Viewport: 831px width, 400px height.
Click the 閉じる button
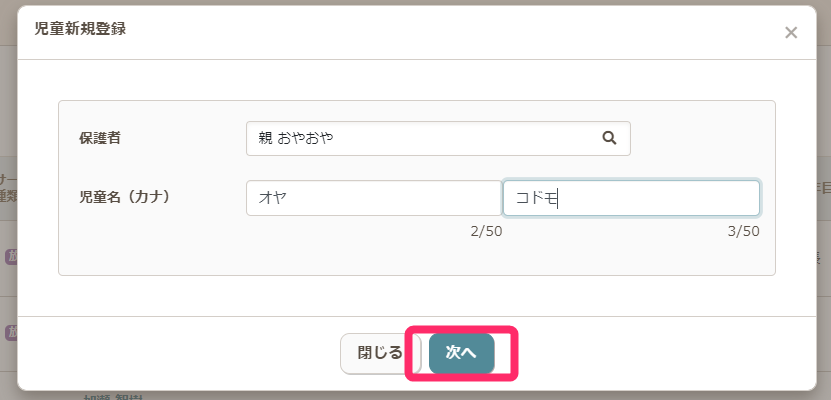(380, 353)
